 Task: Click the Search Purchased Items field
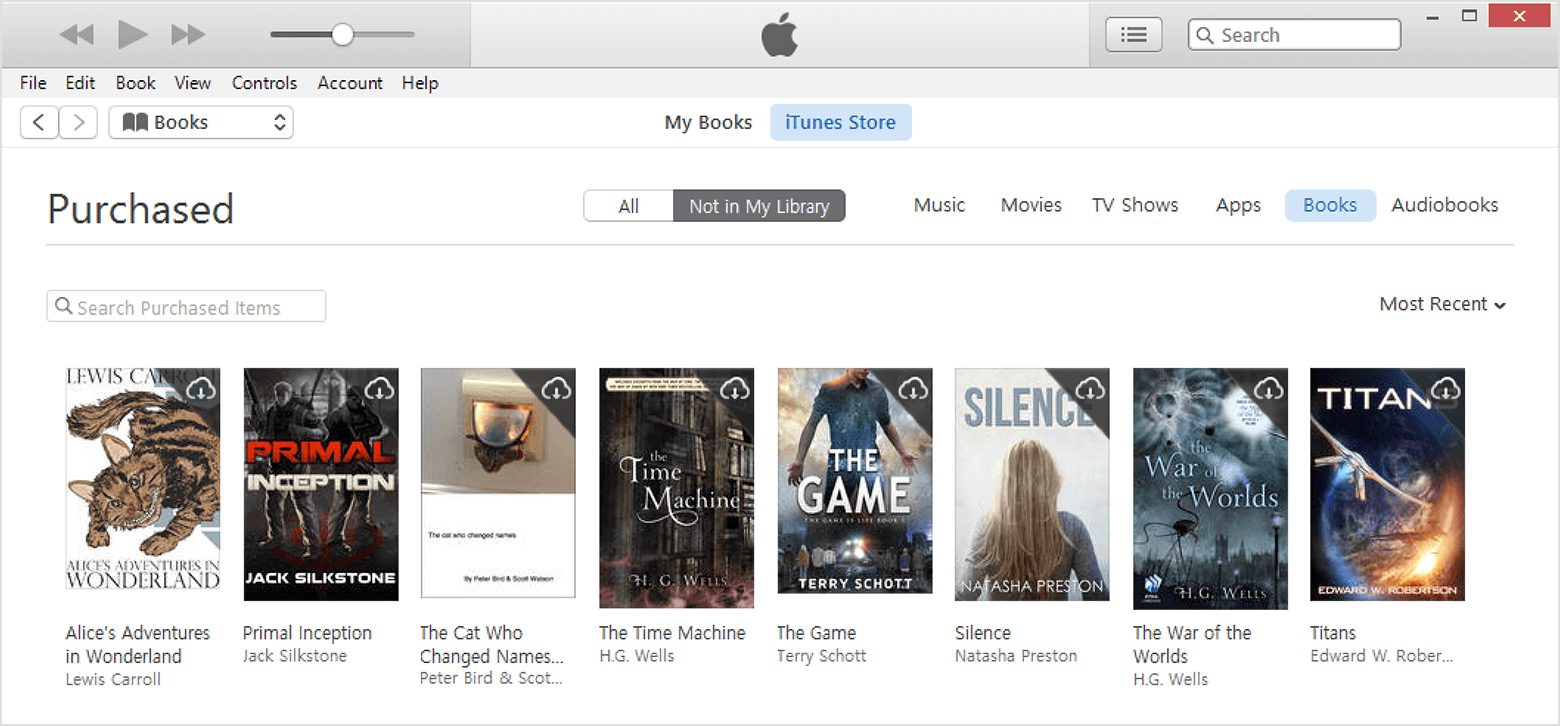click(x=186, y=307)
